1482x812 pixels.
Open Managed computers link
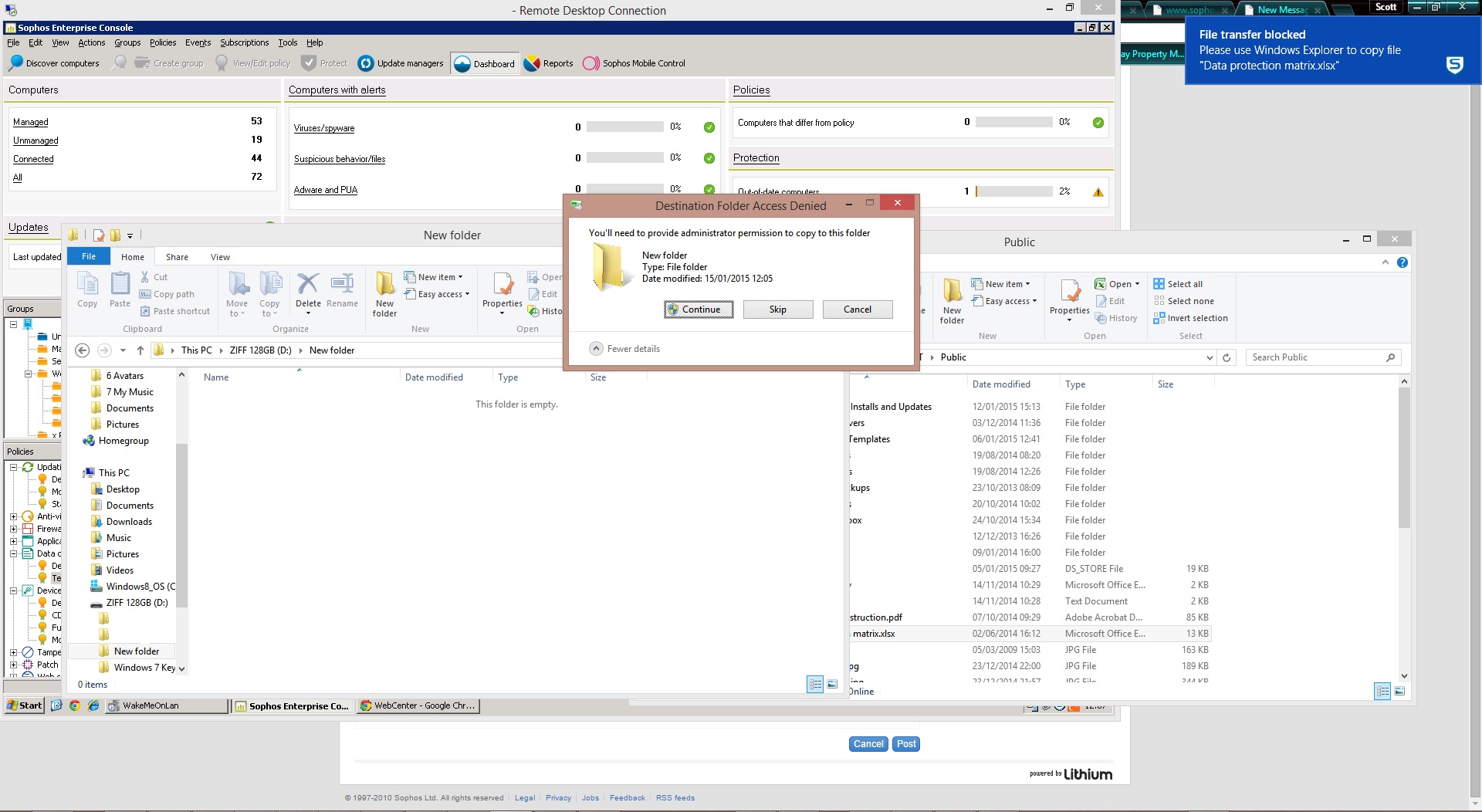(x=31, y=122)
